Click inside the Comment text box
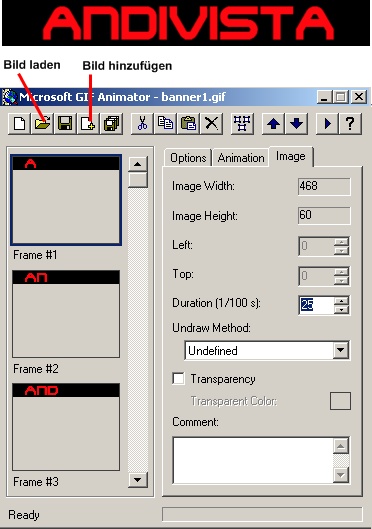372x529 pixels. click(x=253, y=460)
